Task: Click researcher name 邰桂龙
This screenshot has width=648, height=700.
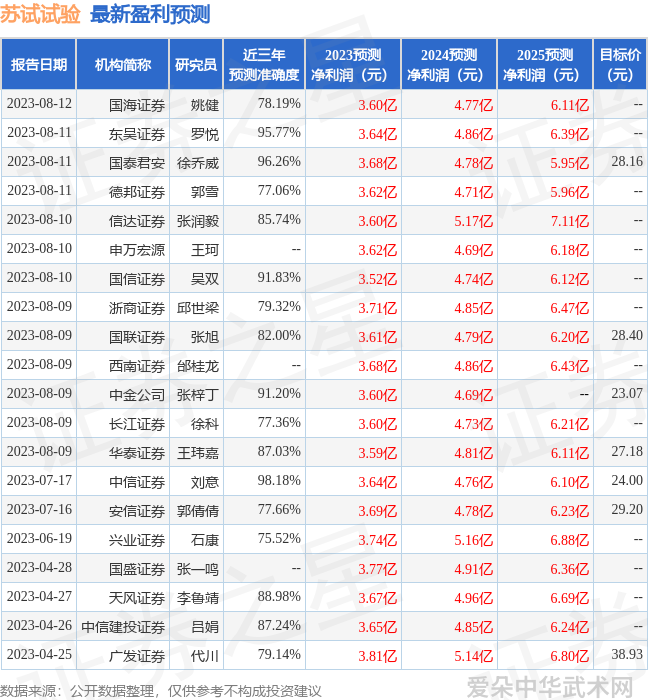Action: 198,367
